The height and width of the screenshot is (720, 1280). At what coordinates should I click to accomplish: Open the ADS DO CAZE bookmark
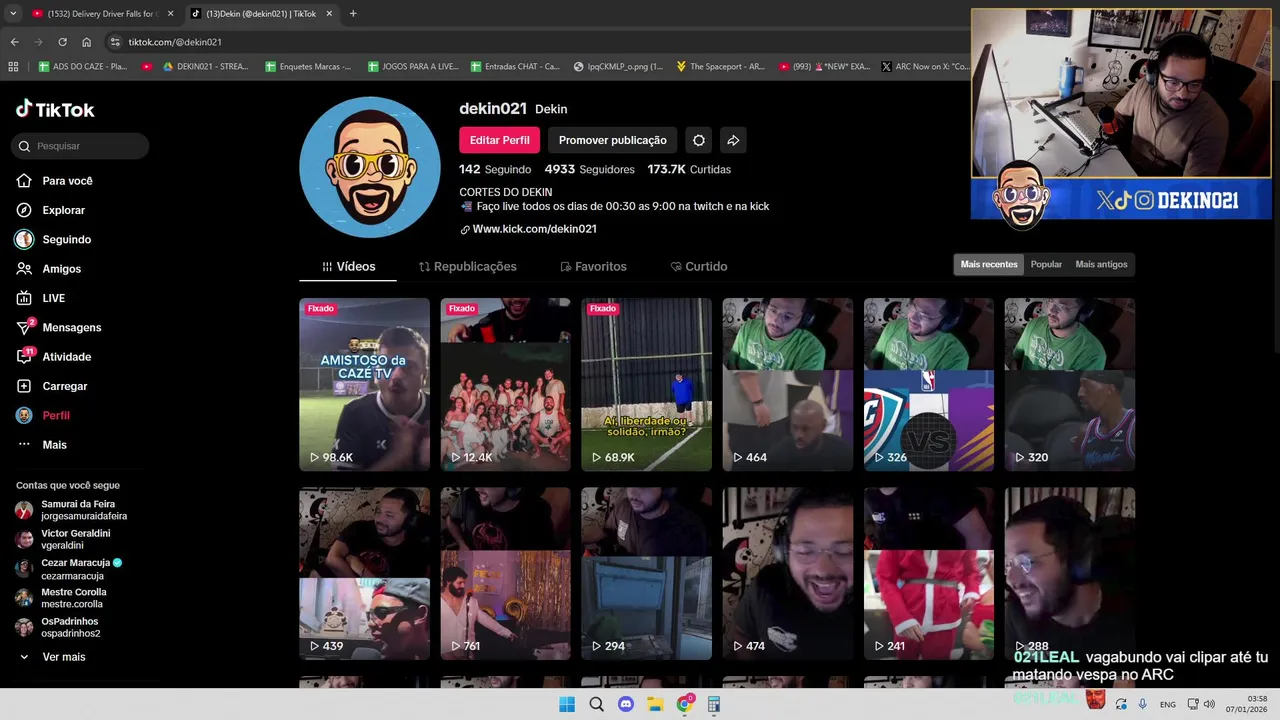point(83,66)
